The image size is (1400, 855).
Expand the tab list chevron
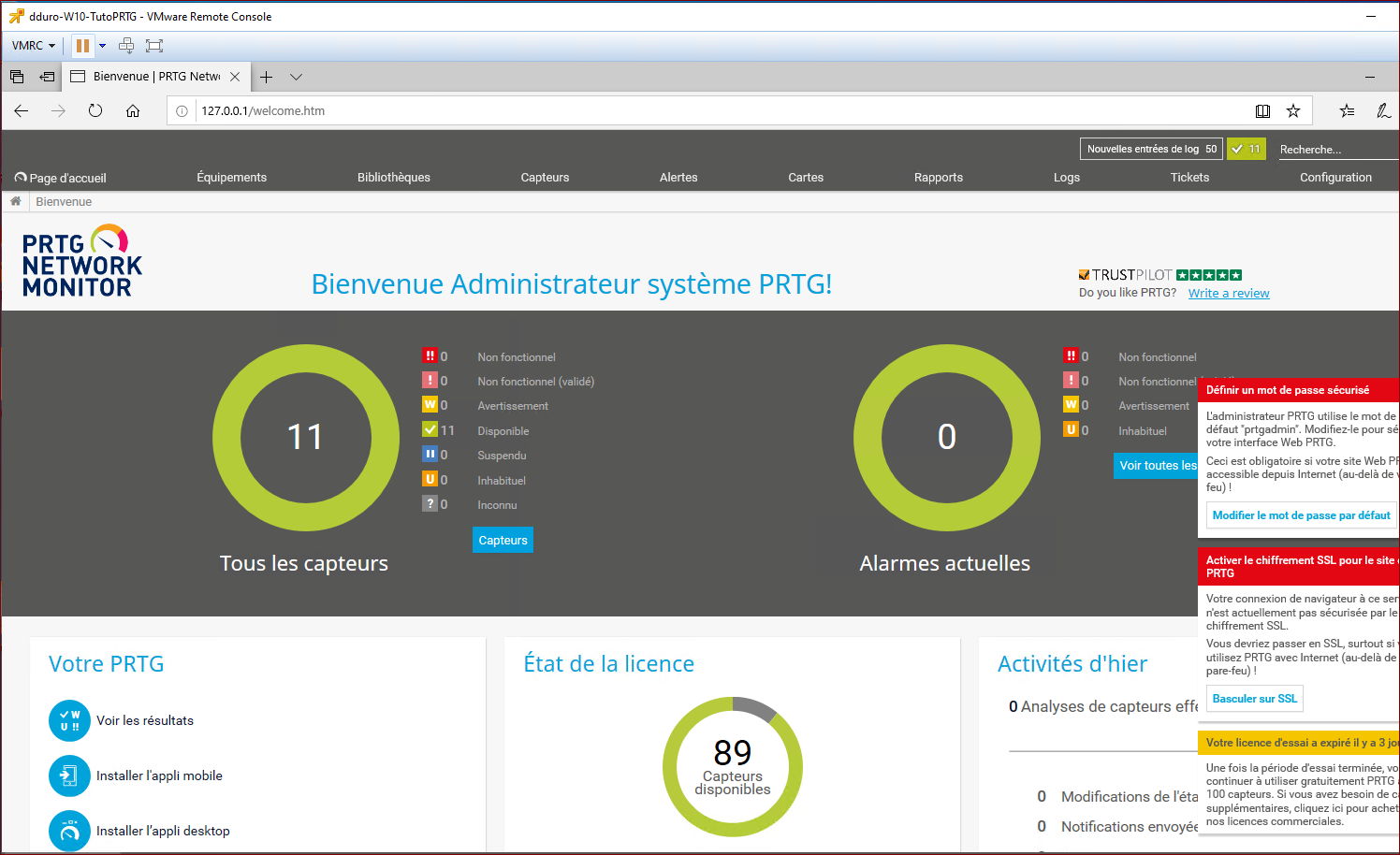click(296, 77)
